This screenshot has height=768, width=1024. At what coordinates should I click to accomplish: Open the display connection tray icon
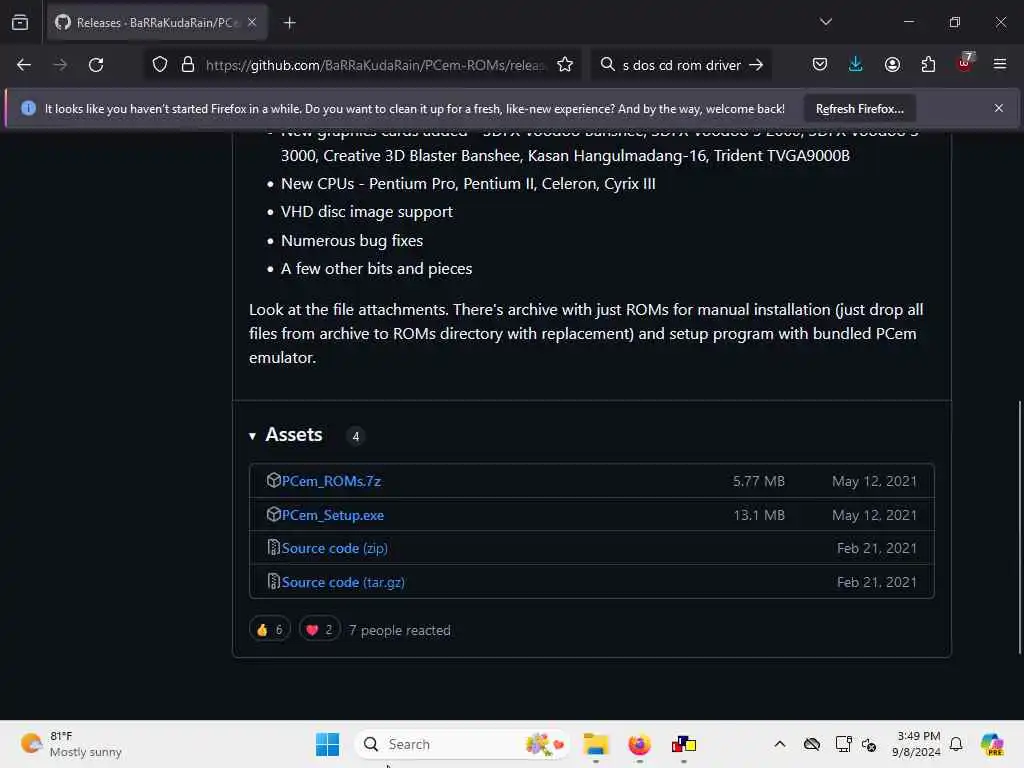click(843, 744)
